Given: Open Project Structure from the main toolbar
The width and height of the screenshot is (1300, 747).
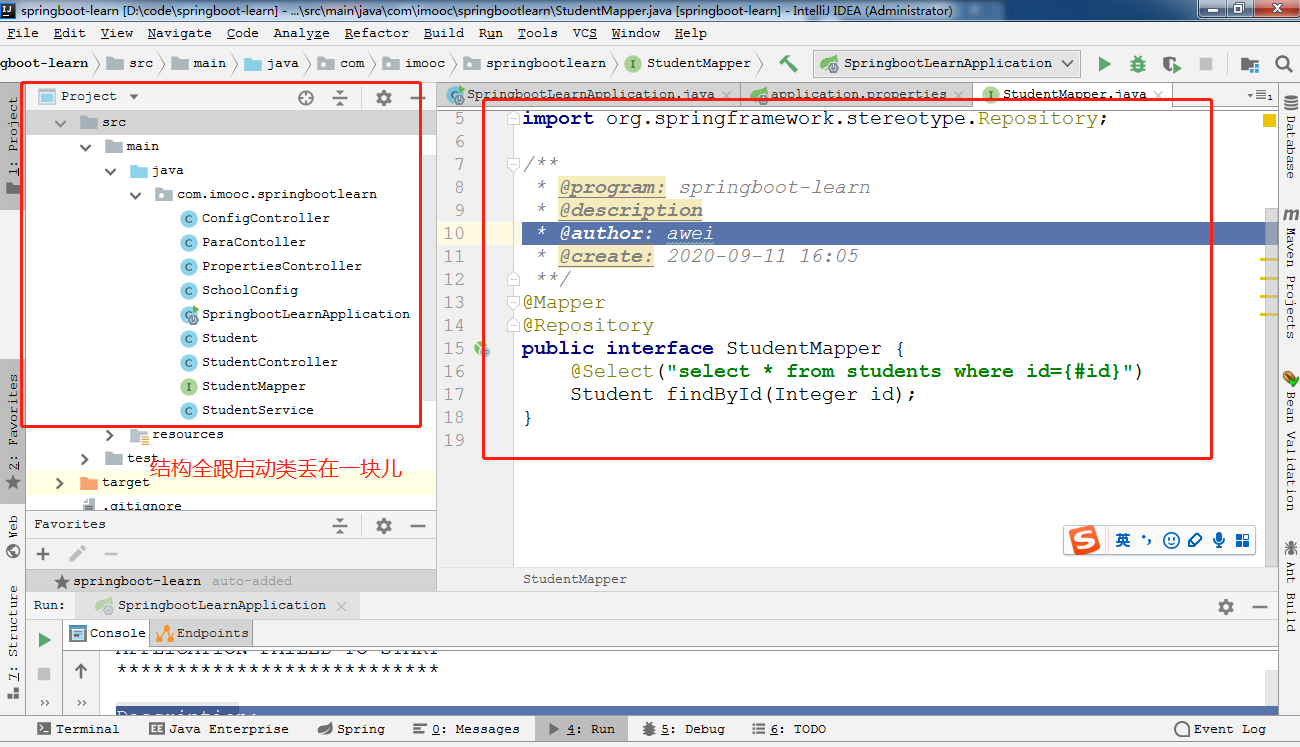Looking at the screenshot, I should 1250,63.
